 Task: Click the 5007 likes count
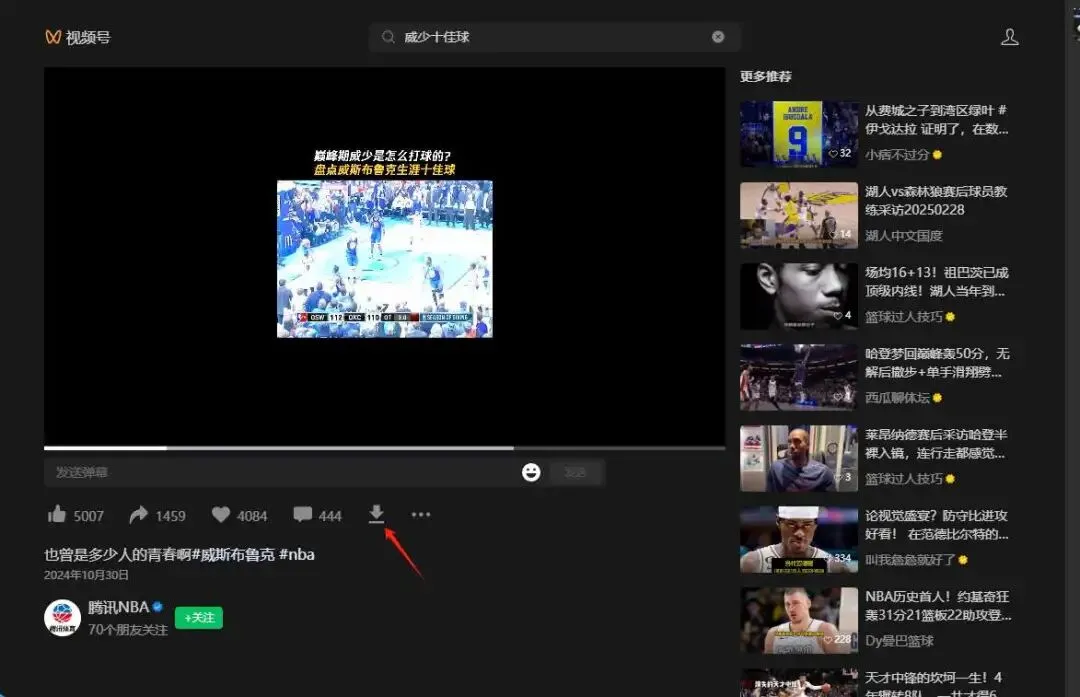(88, 516)
